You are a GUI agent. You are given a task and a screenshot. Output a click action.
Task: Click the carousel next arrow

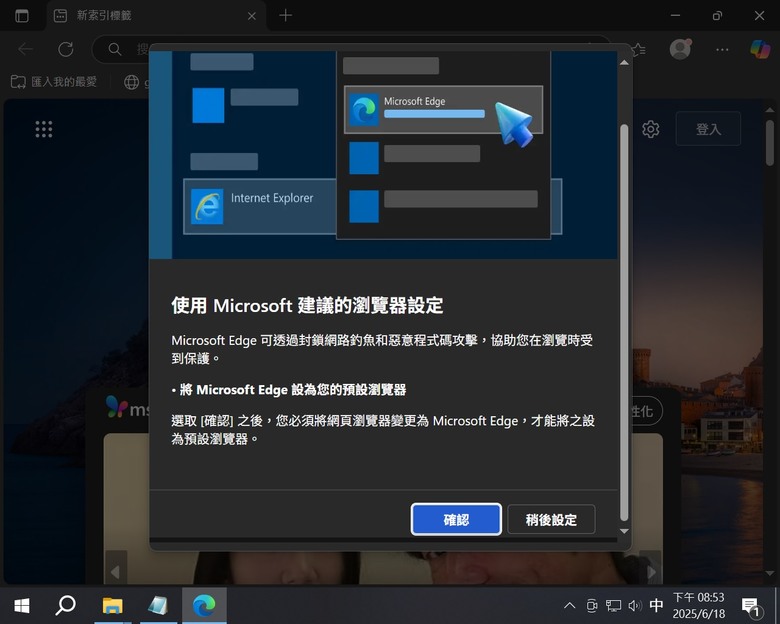coord(650,572)
